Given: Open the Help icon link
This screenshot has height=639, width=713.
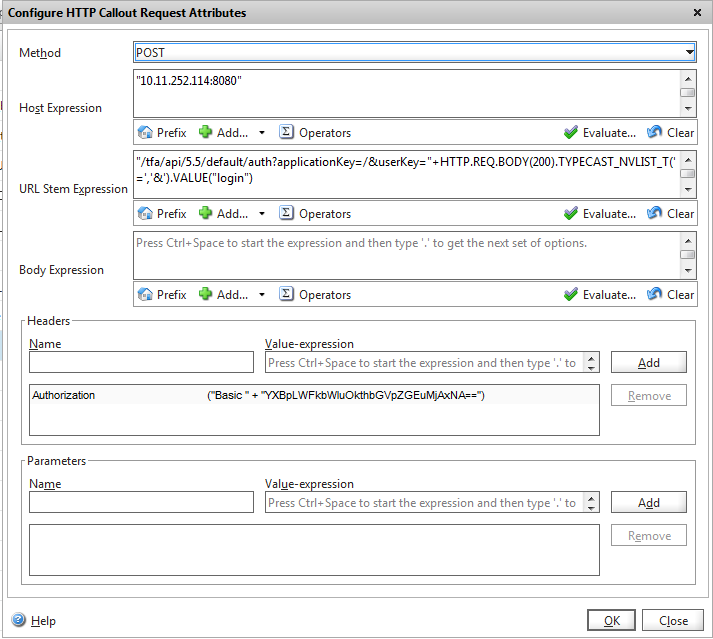Looking at the screenshot, I should coord(18,620).
